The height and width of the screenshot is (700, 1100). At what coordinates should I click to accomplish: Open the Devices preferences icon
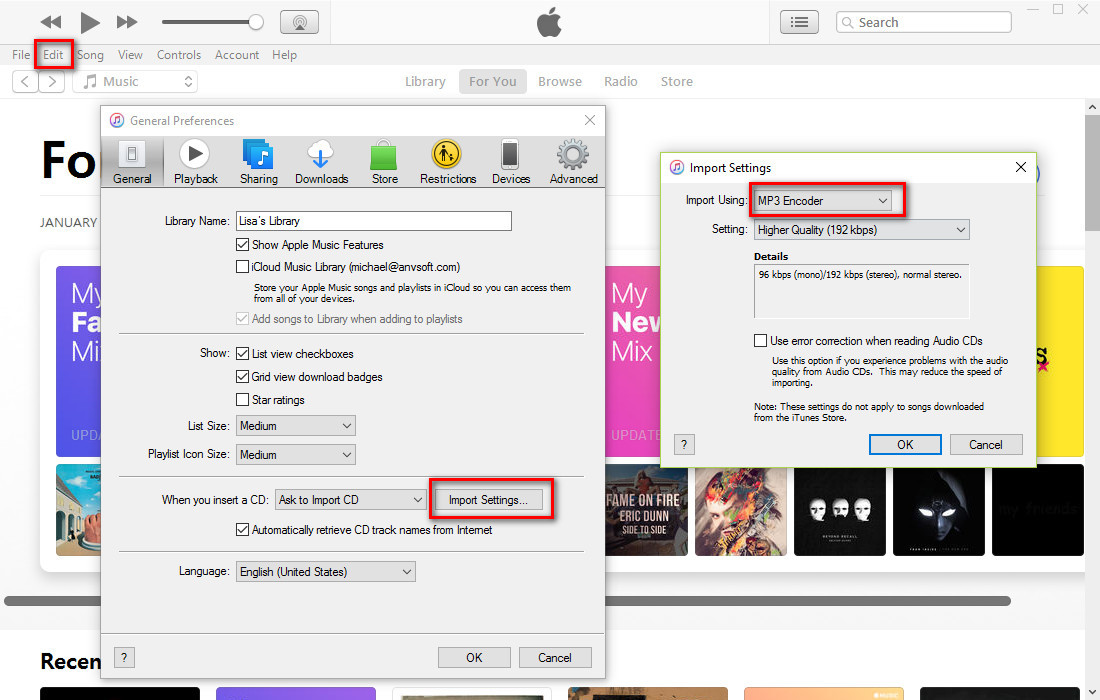(x=511, y=162)
